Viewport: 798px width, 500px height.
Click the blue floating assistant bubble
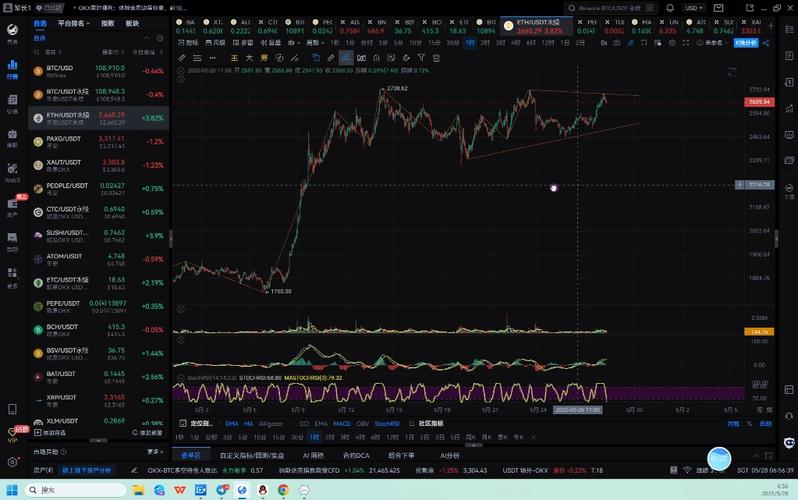click(x=719, y=459)
